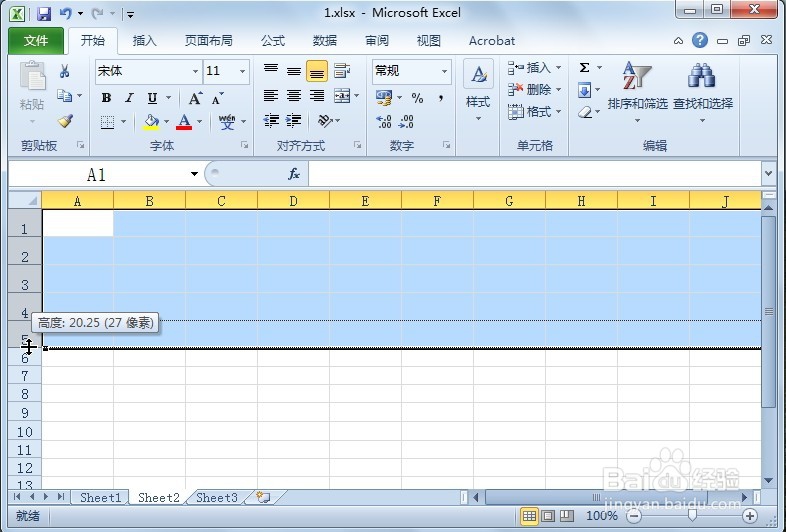
Task: Open the 样式 styles button
Action: [x=478, y=90]
